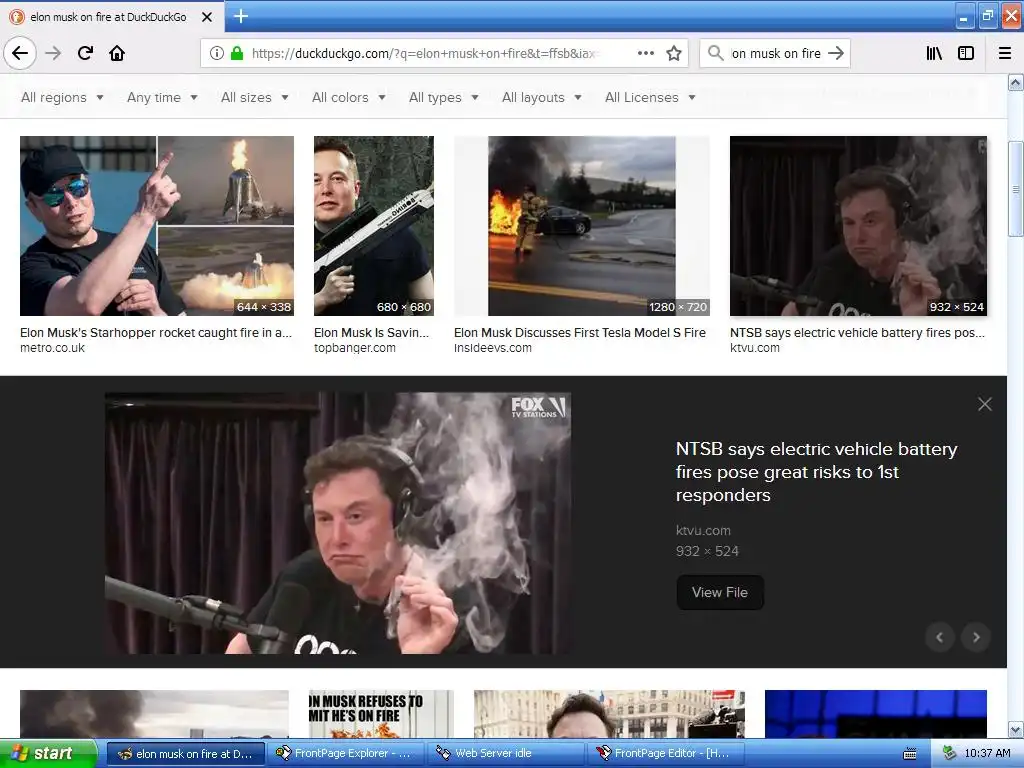Screen dimensions: 1024x768
Task: Open page actions three-dots menu
Action: click(645, 54)
